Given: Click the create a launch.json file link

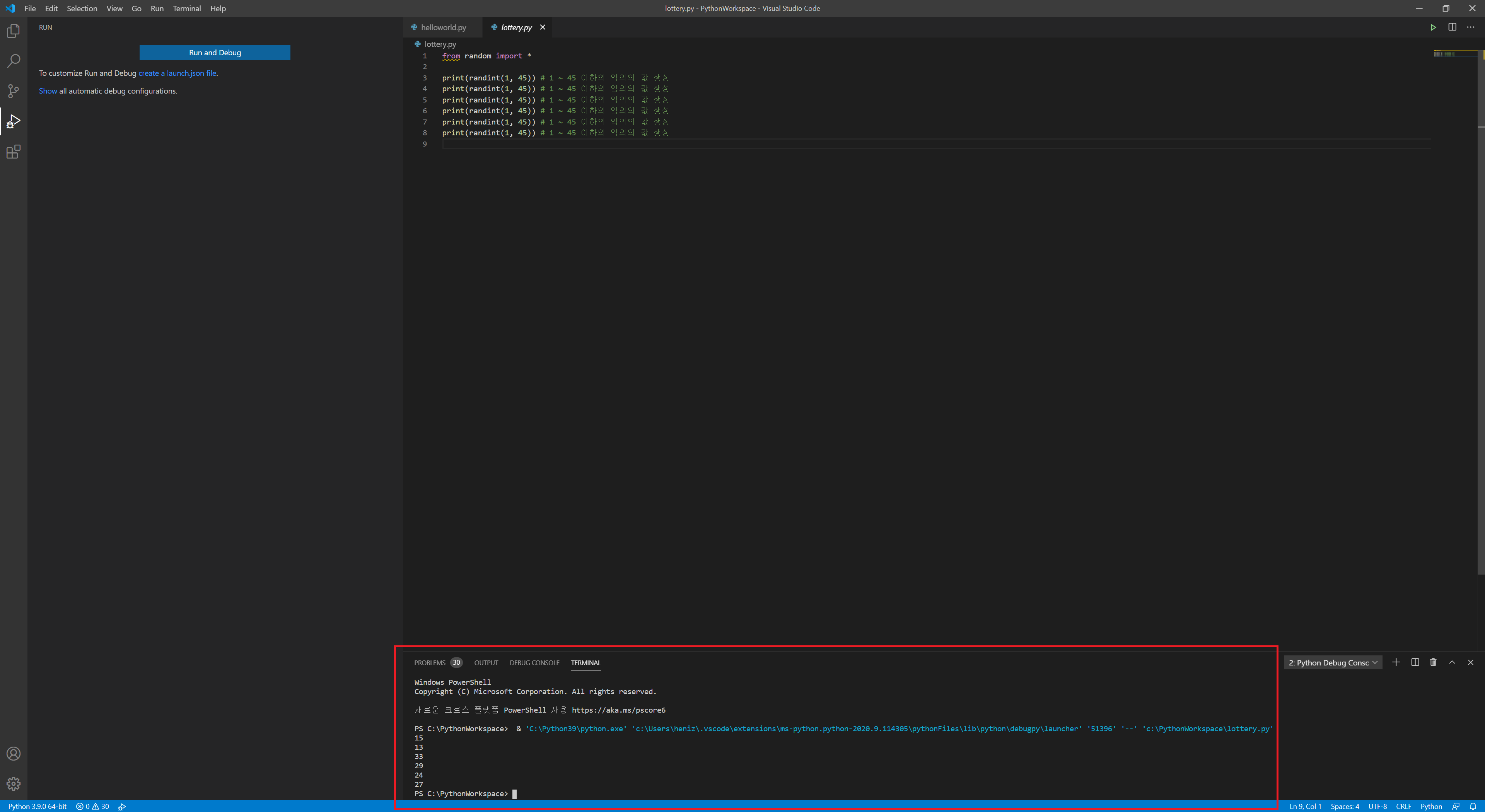Looking at the screenshot, I should tap(177, 73).
